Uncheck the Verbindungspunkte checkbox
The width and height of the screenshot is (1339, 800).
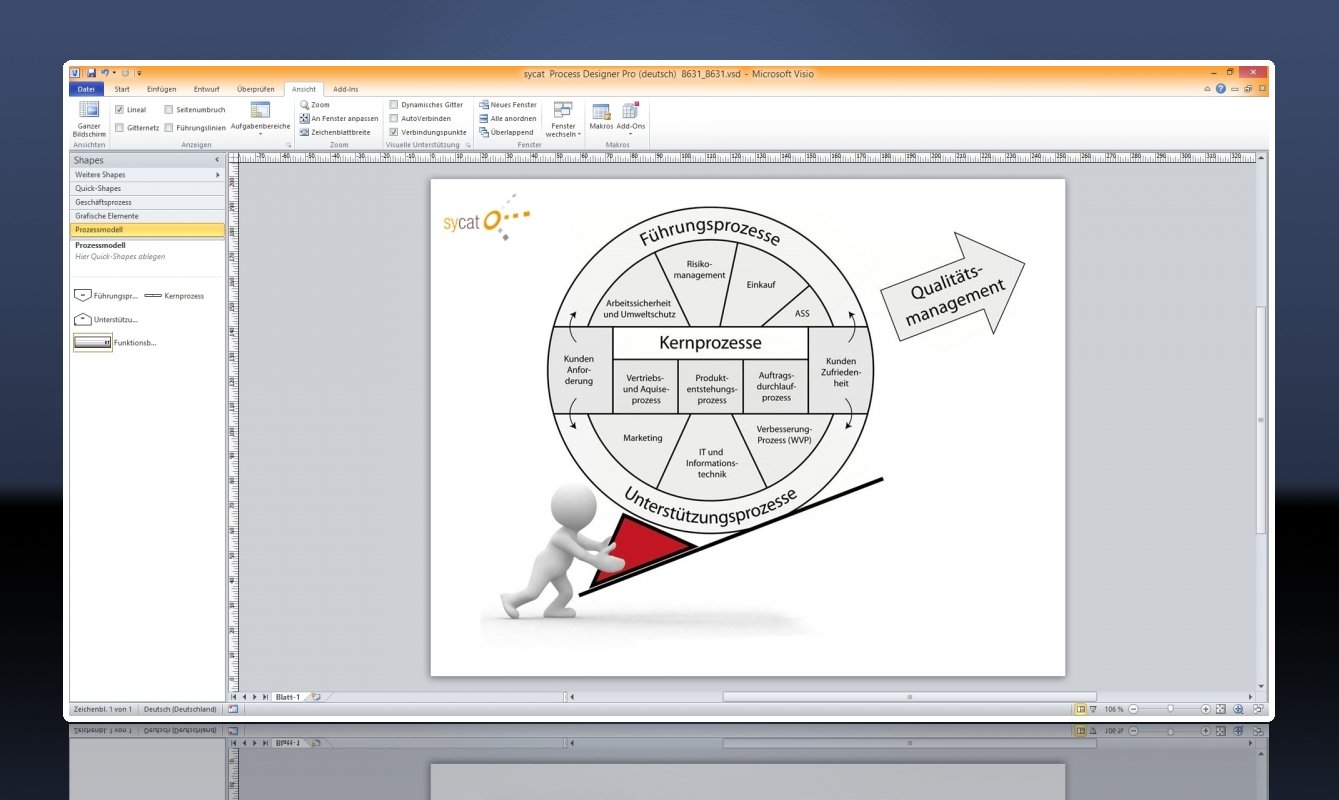(x=393, y=132)
